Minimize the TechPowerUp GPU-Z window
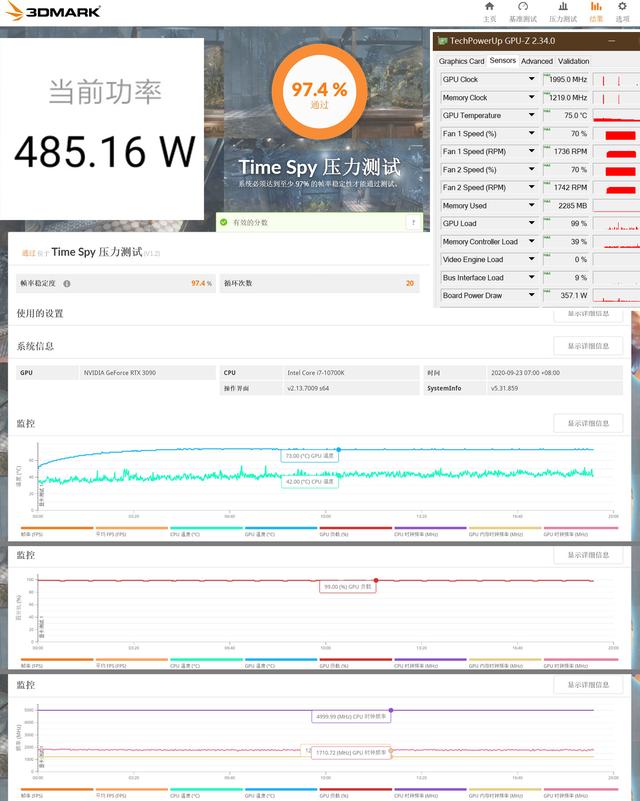 coord(611,41)
